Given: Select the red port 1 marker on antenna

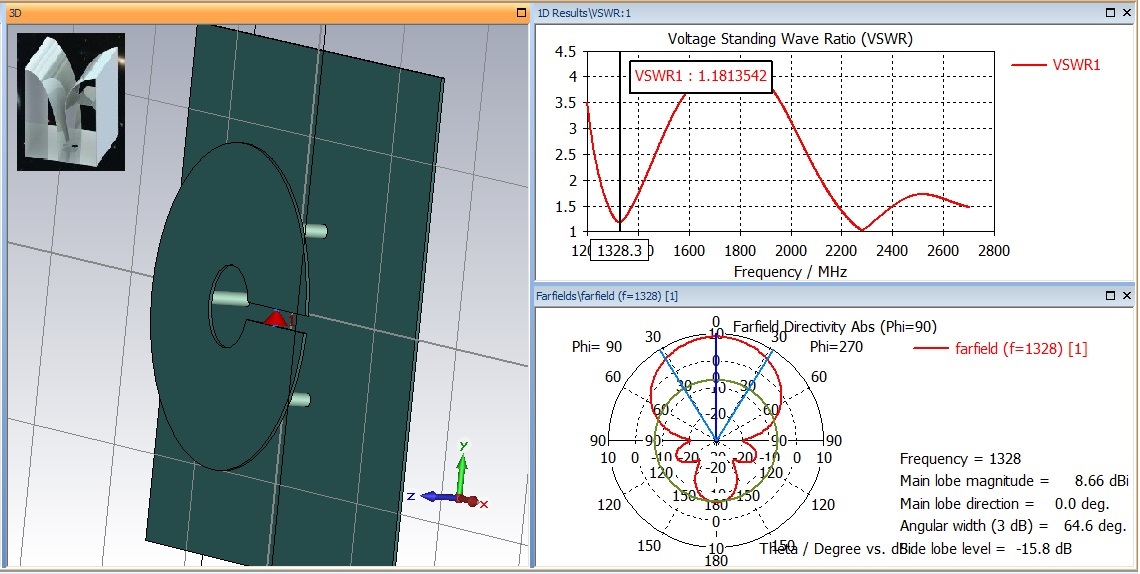Looking at the screenshot, I should pyautogui.click(x=275, y=318).
